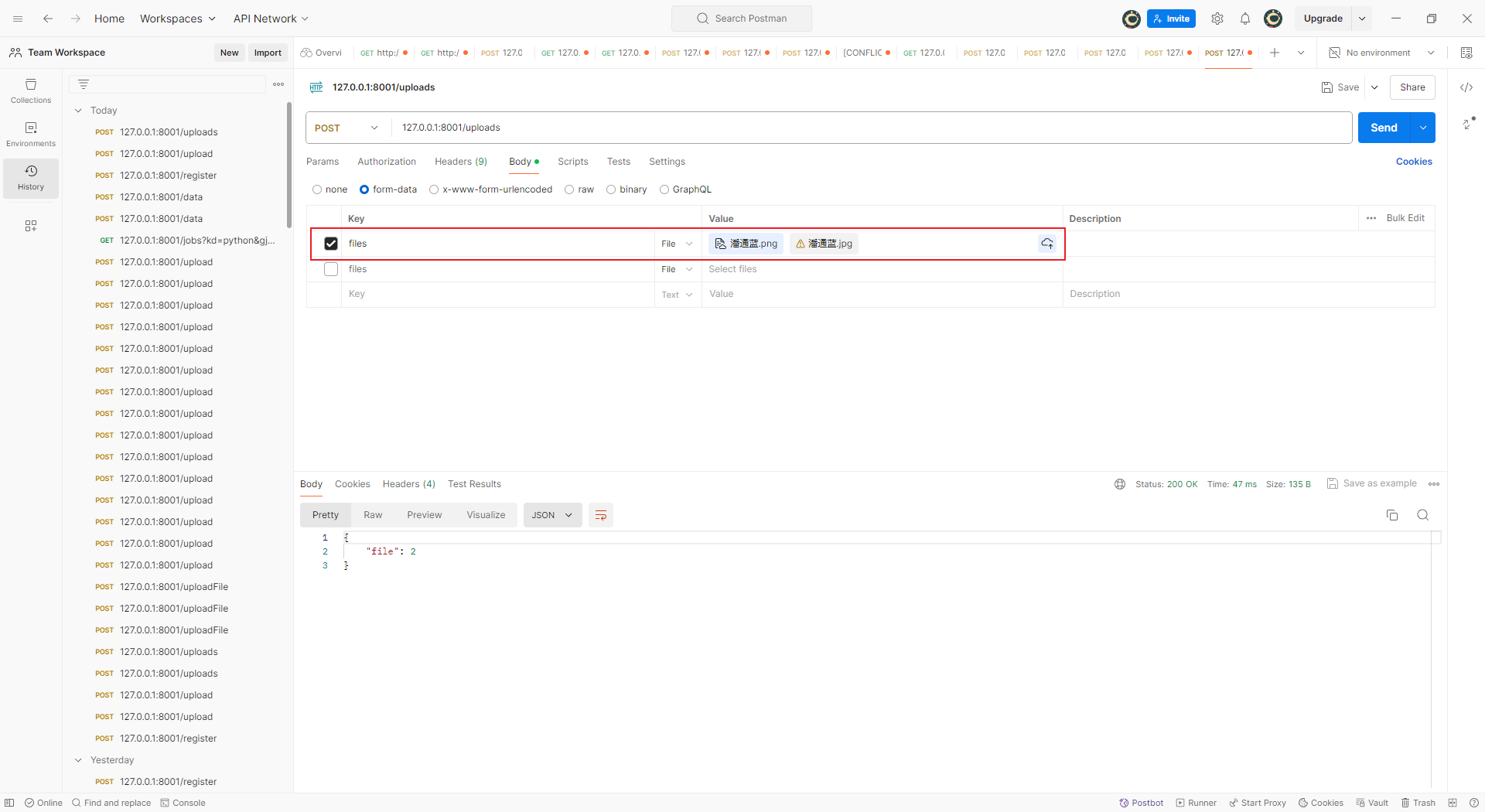The image size is (1485, 812).
Task: Open the Collections sidebar panel
Action: (x=31, y=90)
